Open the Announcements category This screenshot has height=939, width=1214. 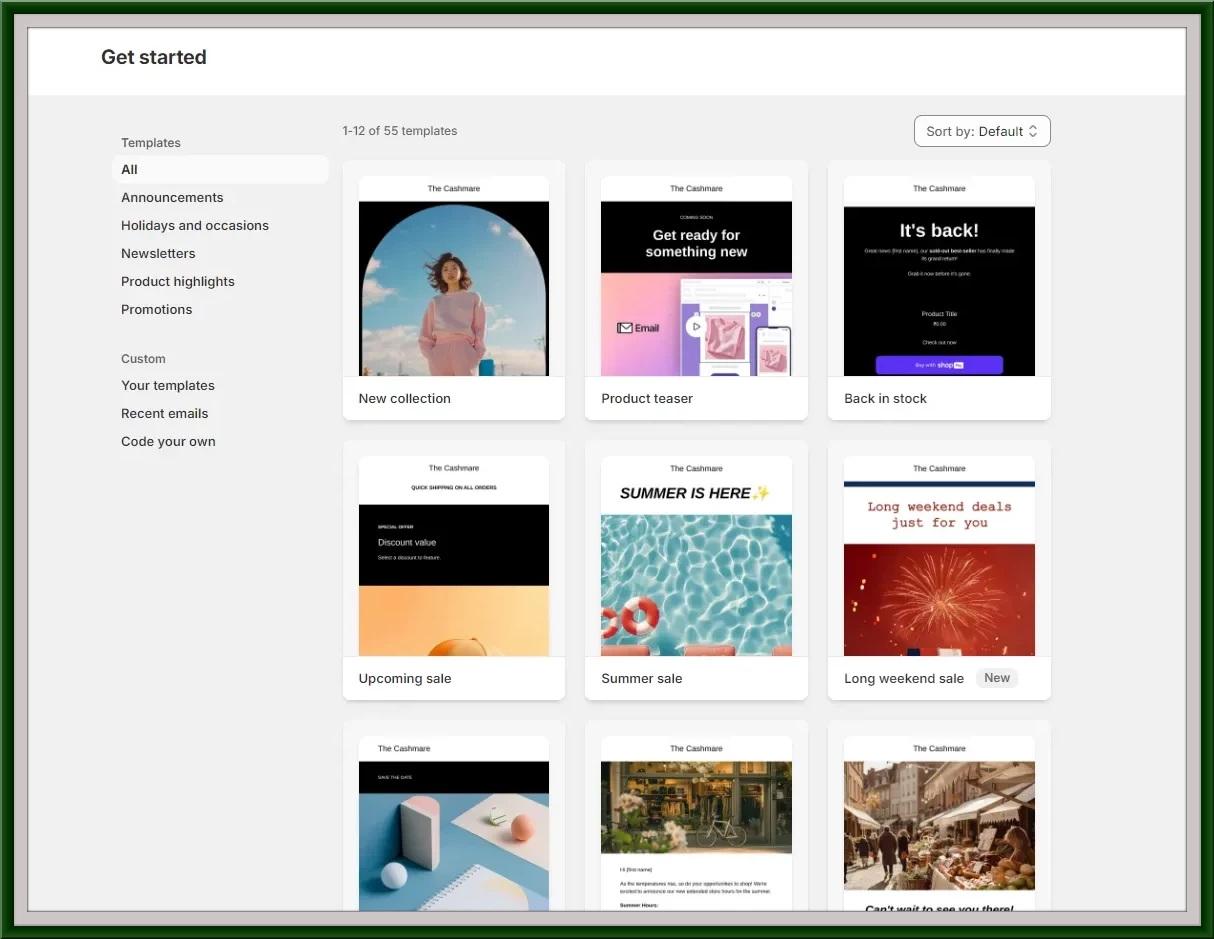[x=172, y=197]
